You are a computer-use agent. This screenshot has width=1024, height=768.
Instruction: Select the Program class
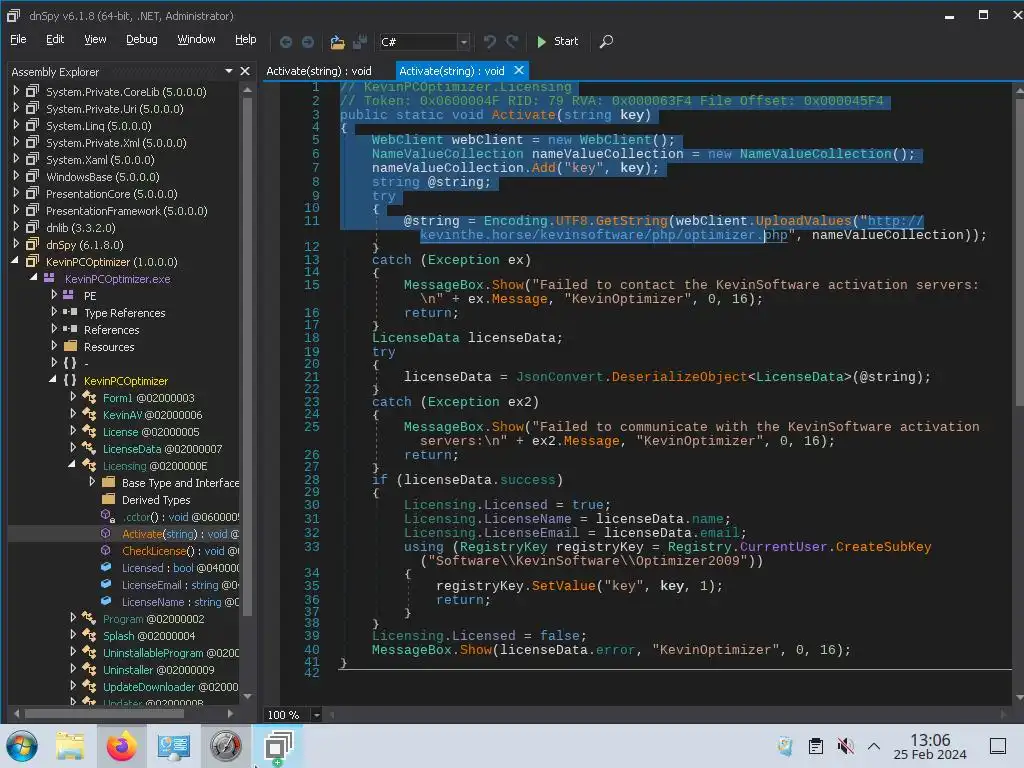153,618
